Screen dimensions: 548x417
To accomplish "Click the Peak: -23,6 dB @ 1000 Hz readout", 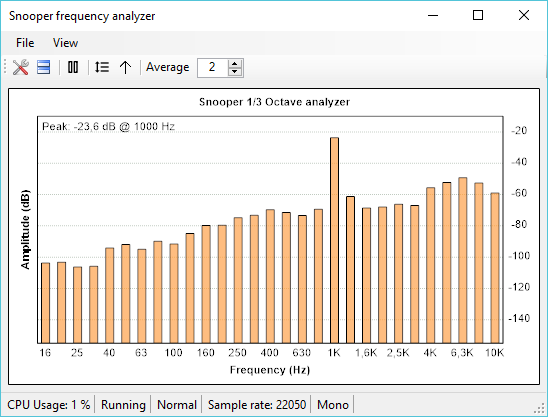I will [108, 126].
